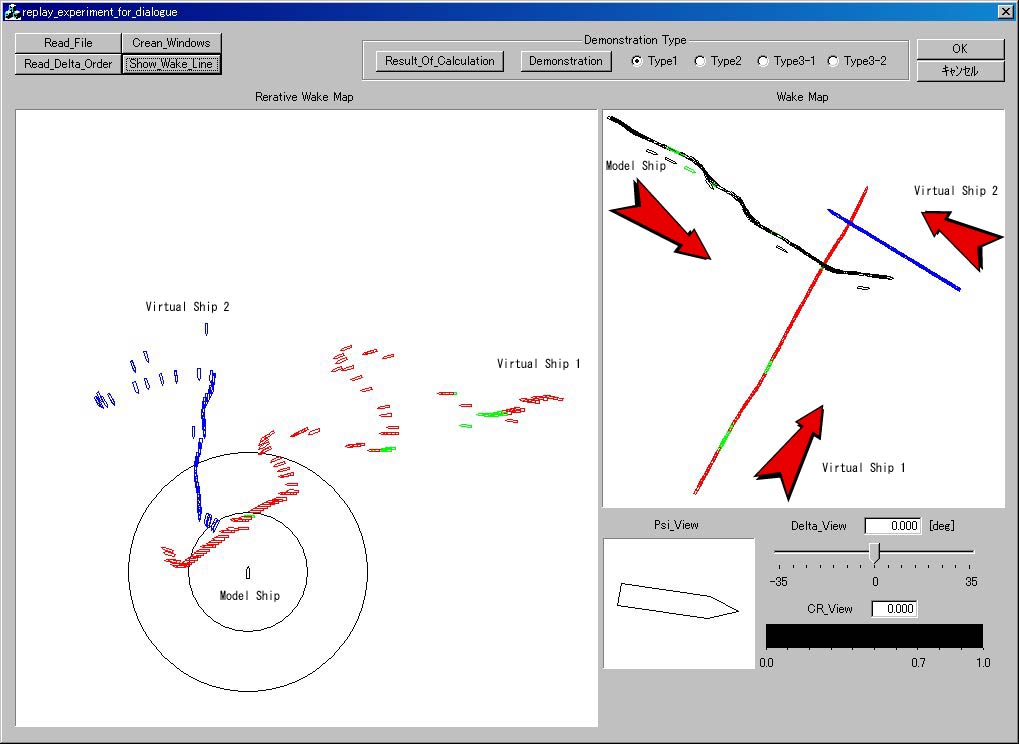The image size is (1019, 744).
Task: Click the blue Virtual Ship 2 line in Wake Map
Action: click(x=894, y=250)
